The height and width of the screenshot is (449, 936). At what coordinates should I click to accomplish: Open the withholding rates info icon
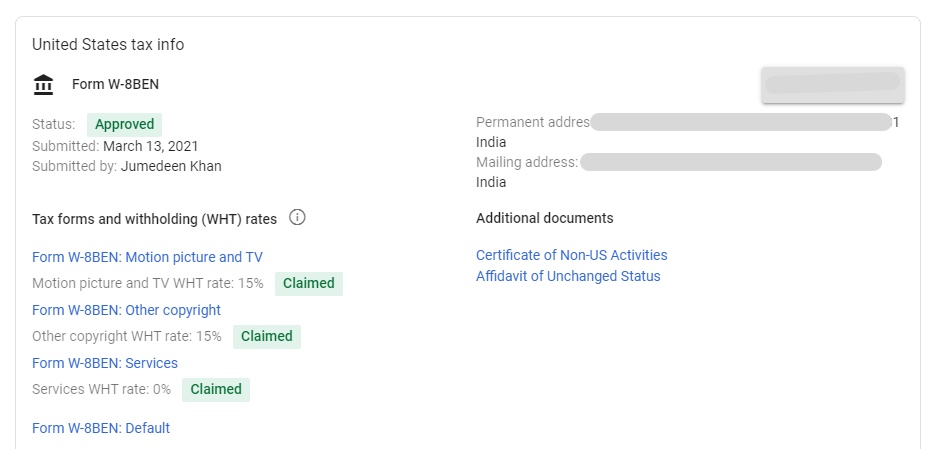(x=297, y=217)
